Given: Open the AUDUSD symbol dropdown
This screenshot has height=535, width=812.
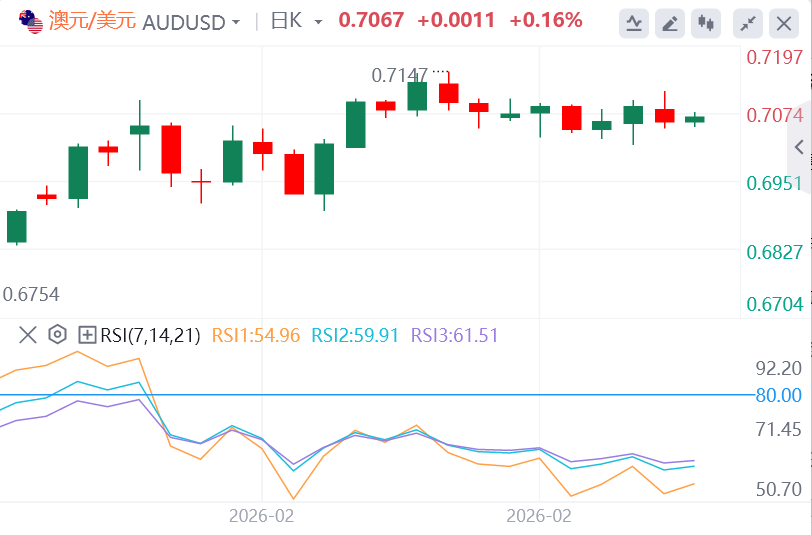Looking at the screenshot, I should 191,22.
